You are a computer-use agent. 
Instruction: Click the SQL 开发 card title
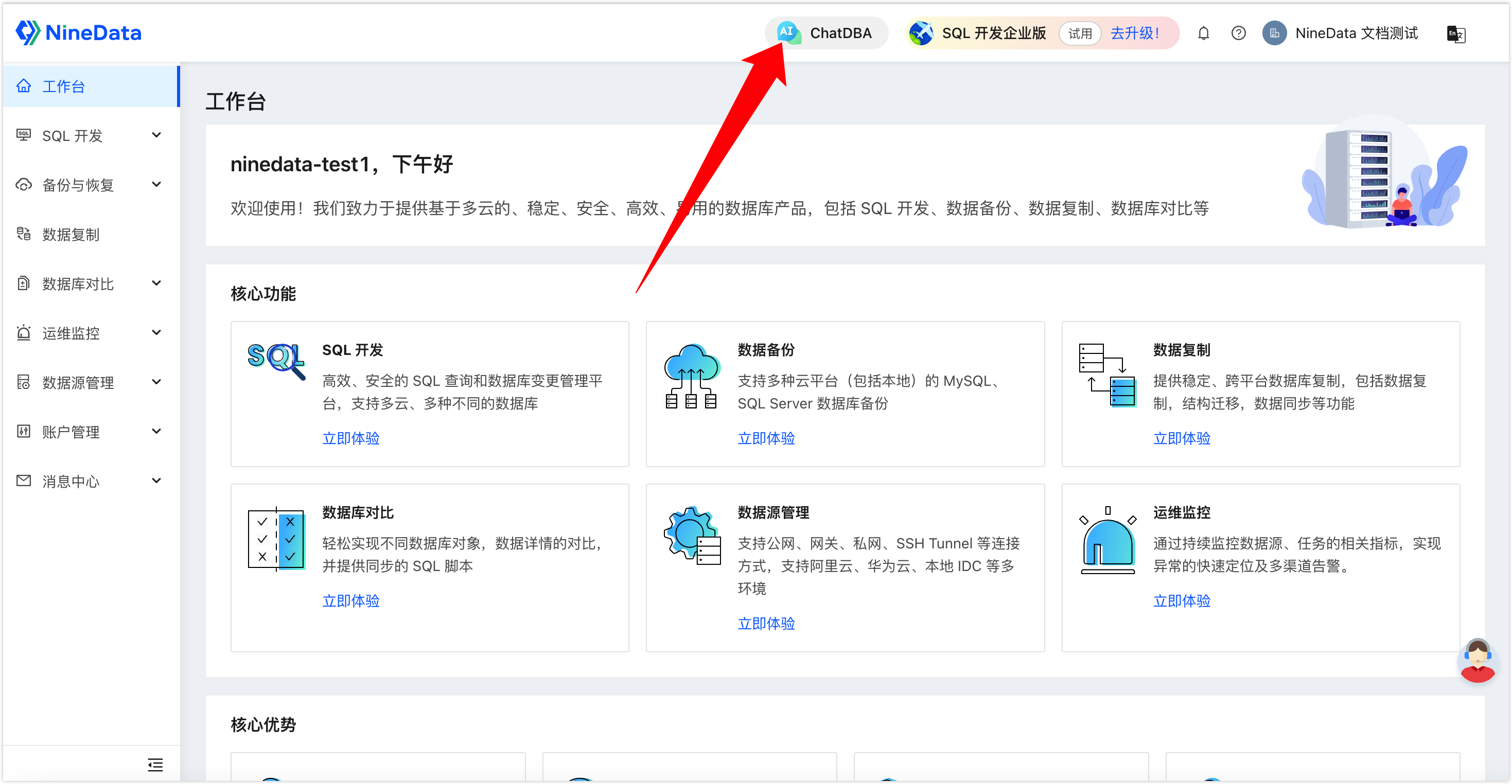[353, 350]
